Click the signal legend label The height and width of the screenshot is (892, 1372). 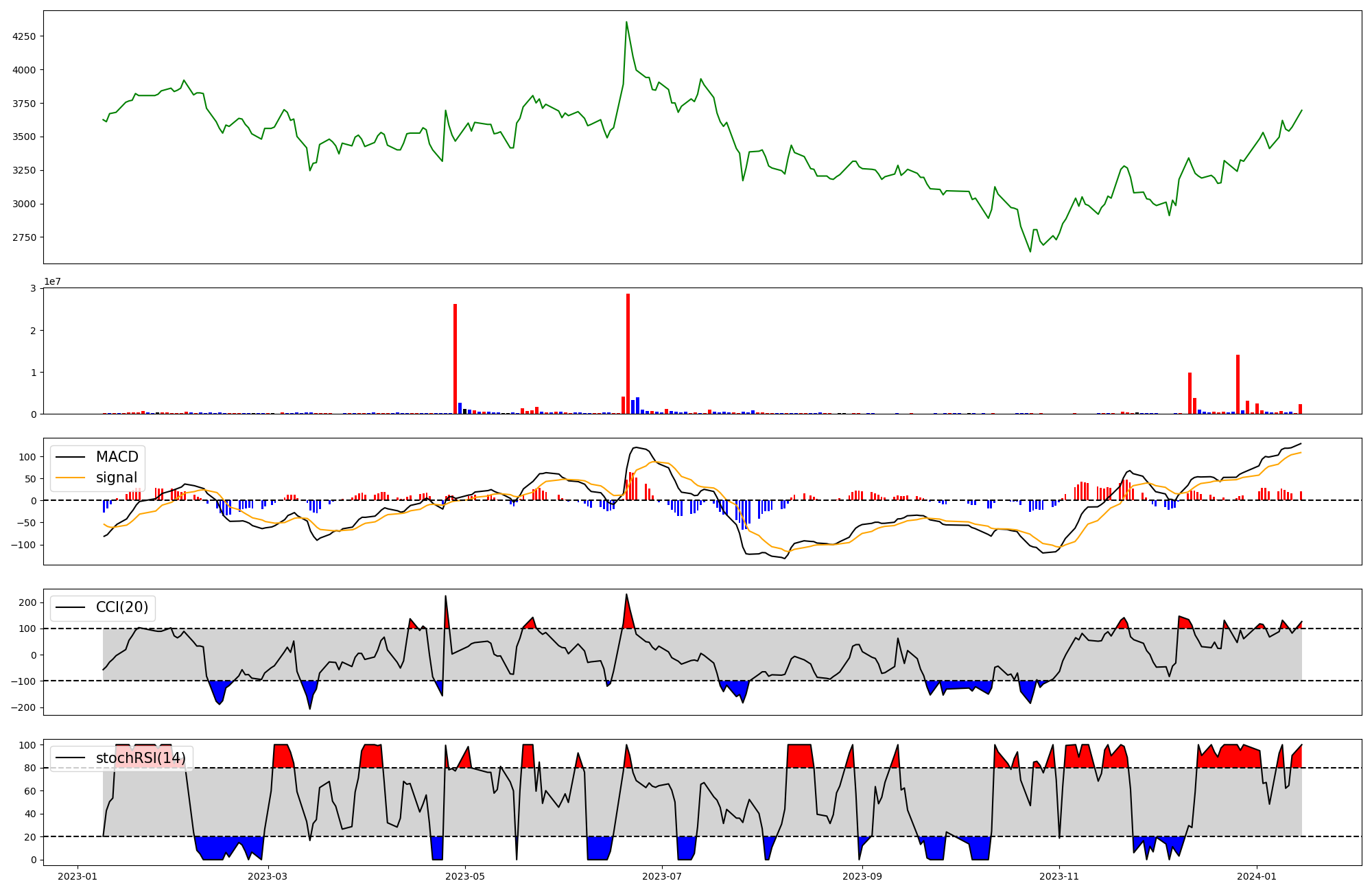tap(117, 478)
